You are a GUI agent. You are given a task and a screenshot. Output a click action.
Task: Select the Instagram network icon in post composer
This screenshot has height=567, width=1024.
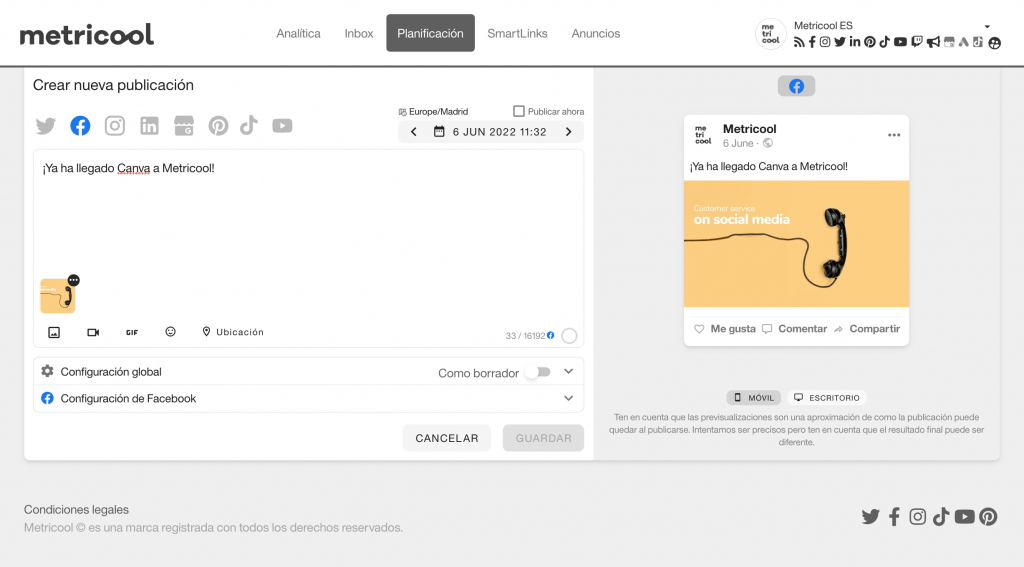pyautogui.click(x=115, y=125)
